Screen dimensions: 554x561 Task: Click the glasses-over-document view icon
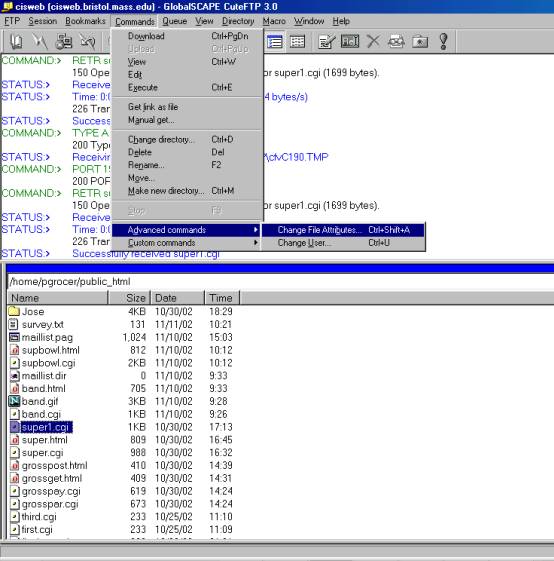(396, 42)
